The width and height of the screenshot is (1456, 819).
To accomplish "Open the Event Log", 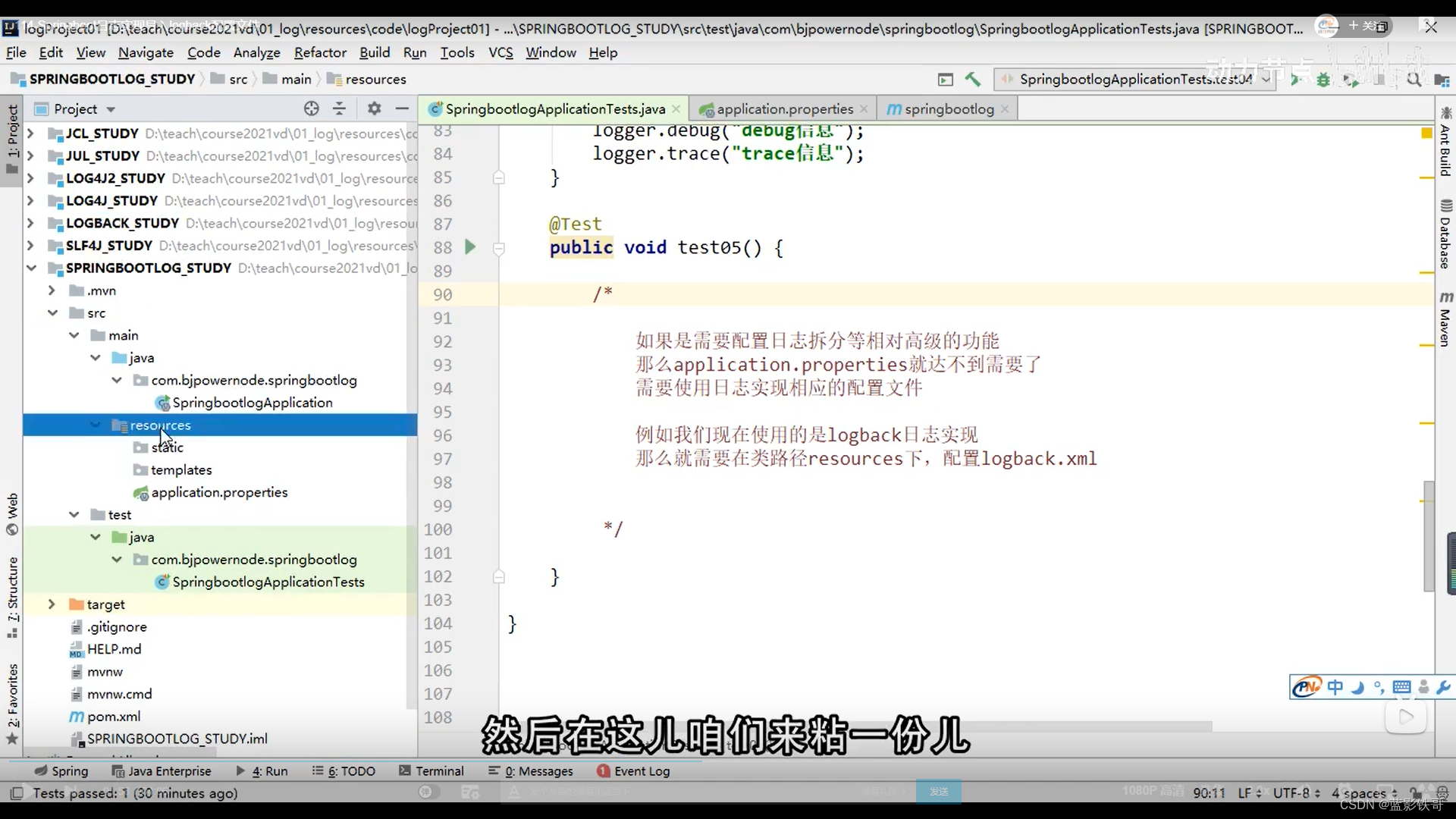I will (633, 770).
